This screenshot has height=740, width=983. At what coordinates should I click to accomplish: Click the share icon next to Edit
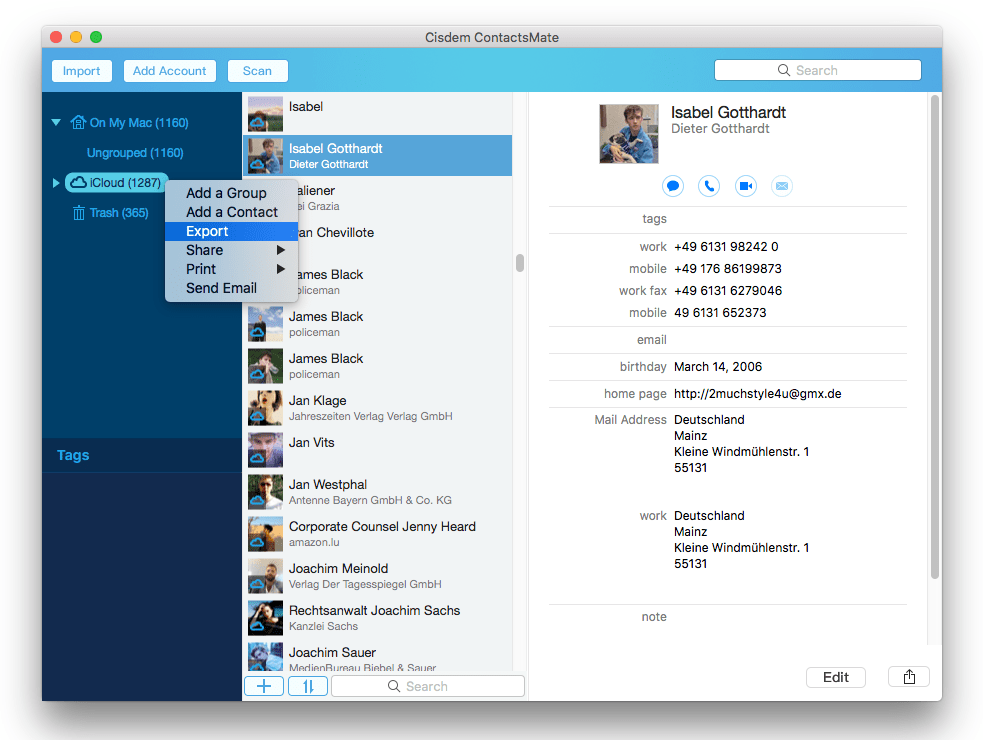point(909,677)
